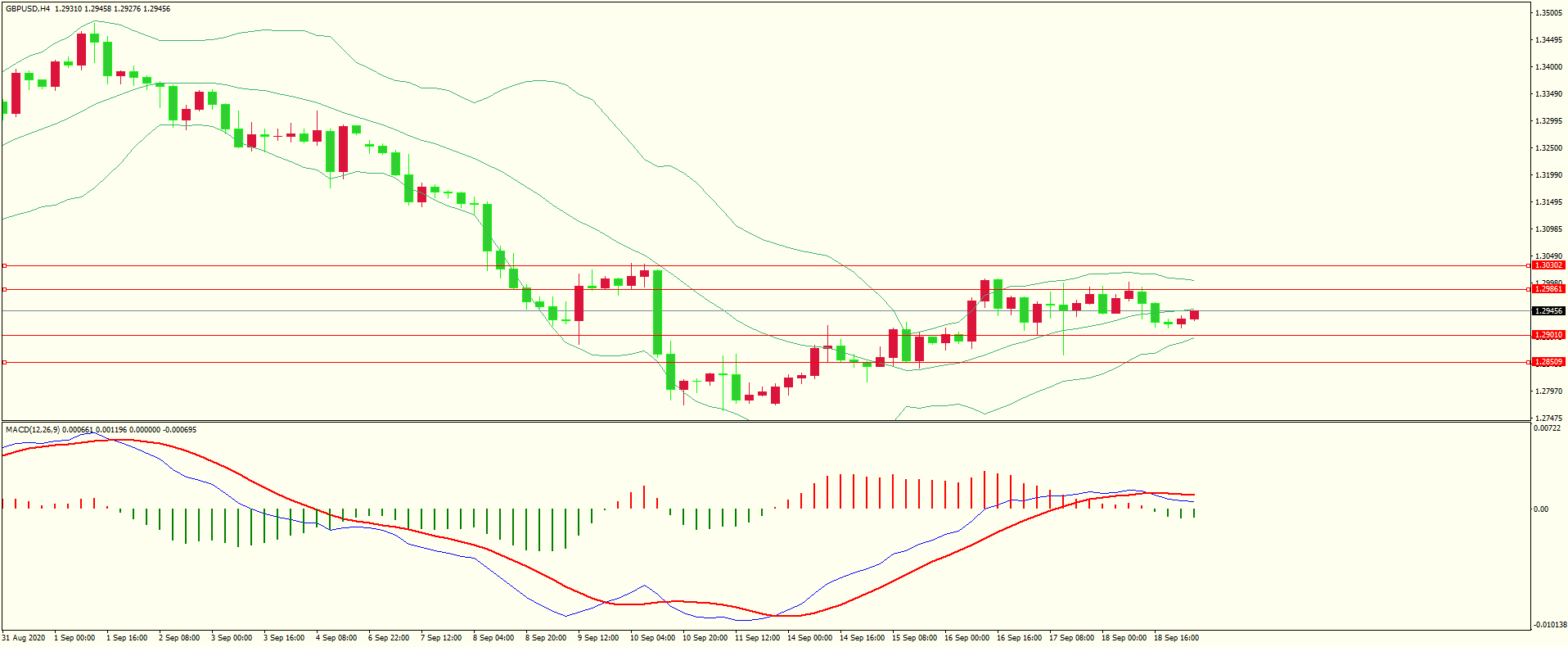Viewport: 1568px width, 647px height.
Task: Select the MACD(12,26,9) indicator label
Action: (x=33, y=430)
